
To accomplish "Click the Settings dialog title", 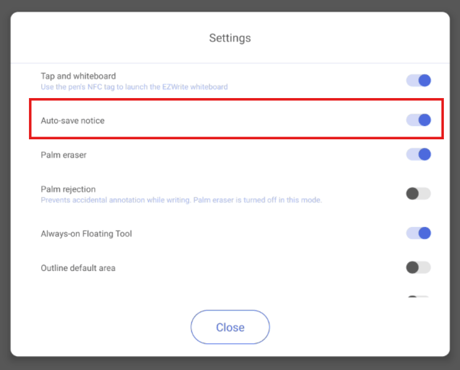I will 230,38.
